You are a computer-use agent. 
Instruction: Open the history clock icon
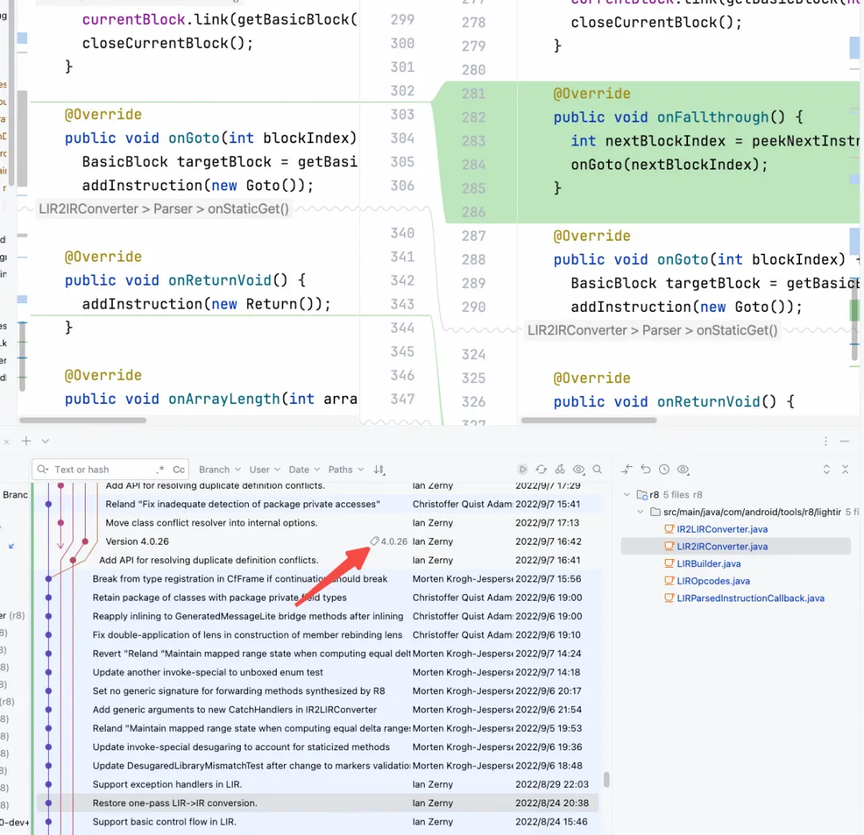[665, 469]
